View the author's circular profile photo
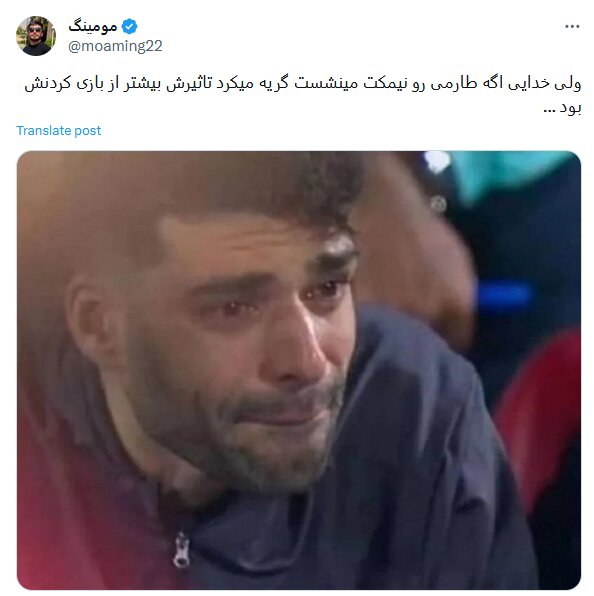The image size is (594, 596). click(x=36, y=36)
